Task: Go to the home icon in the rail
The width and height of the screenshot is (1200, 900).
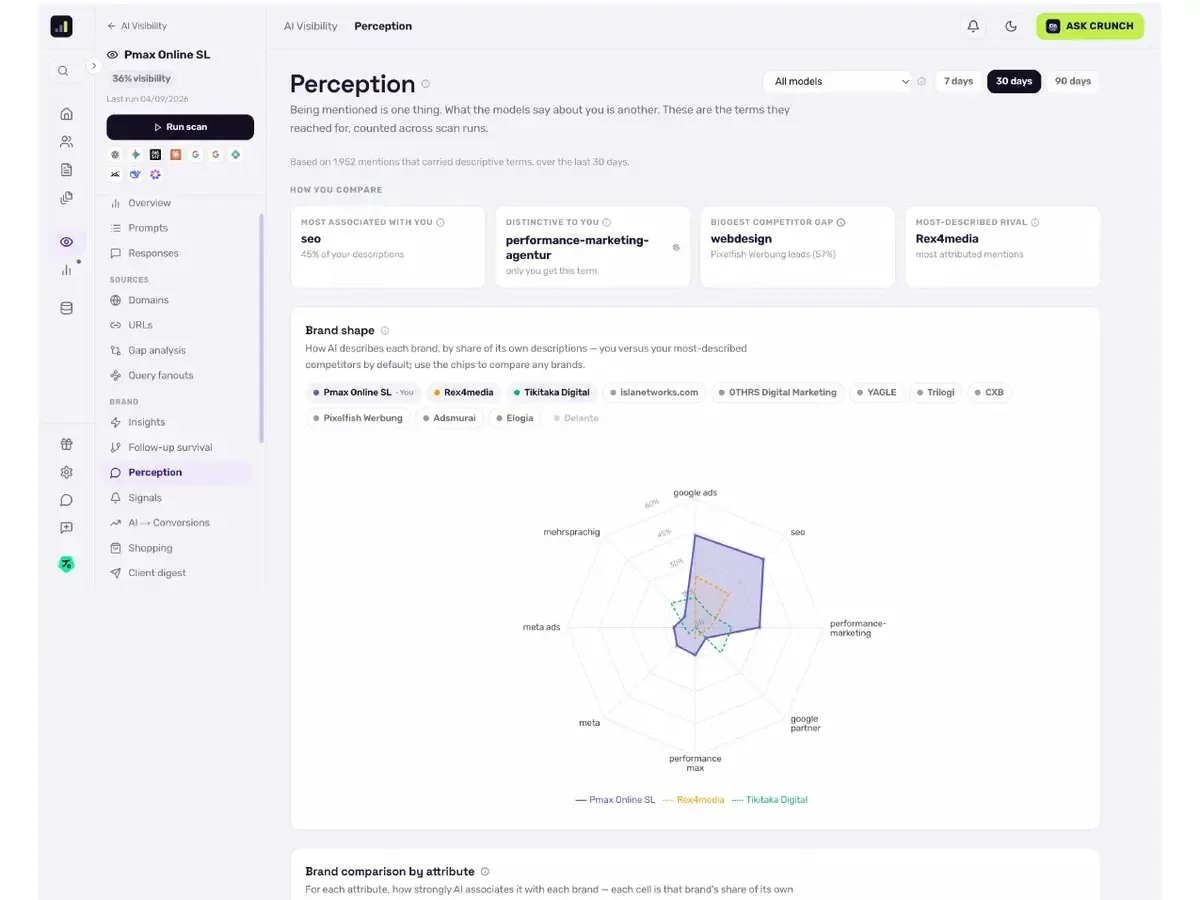Action: tap(66, 114)
